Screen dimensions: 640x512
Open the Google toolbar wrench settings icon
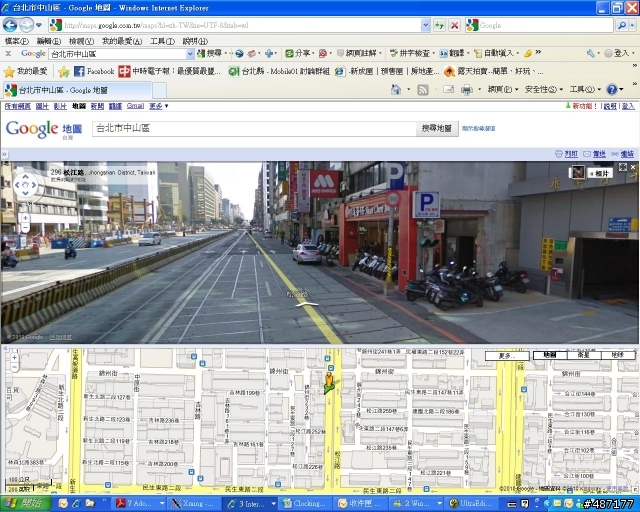pos(591,53)
